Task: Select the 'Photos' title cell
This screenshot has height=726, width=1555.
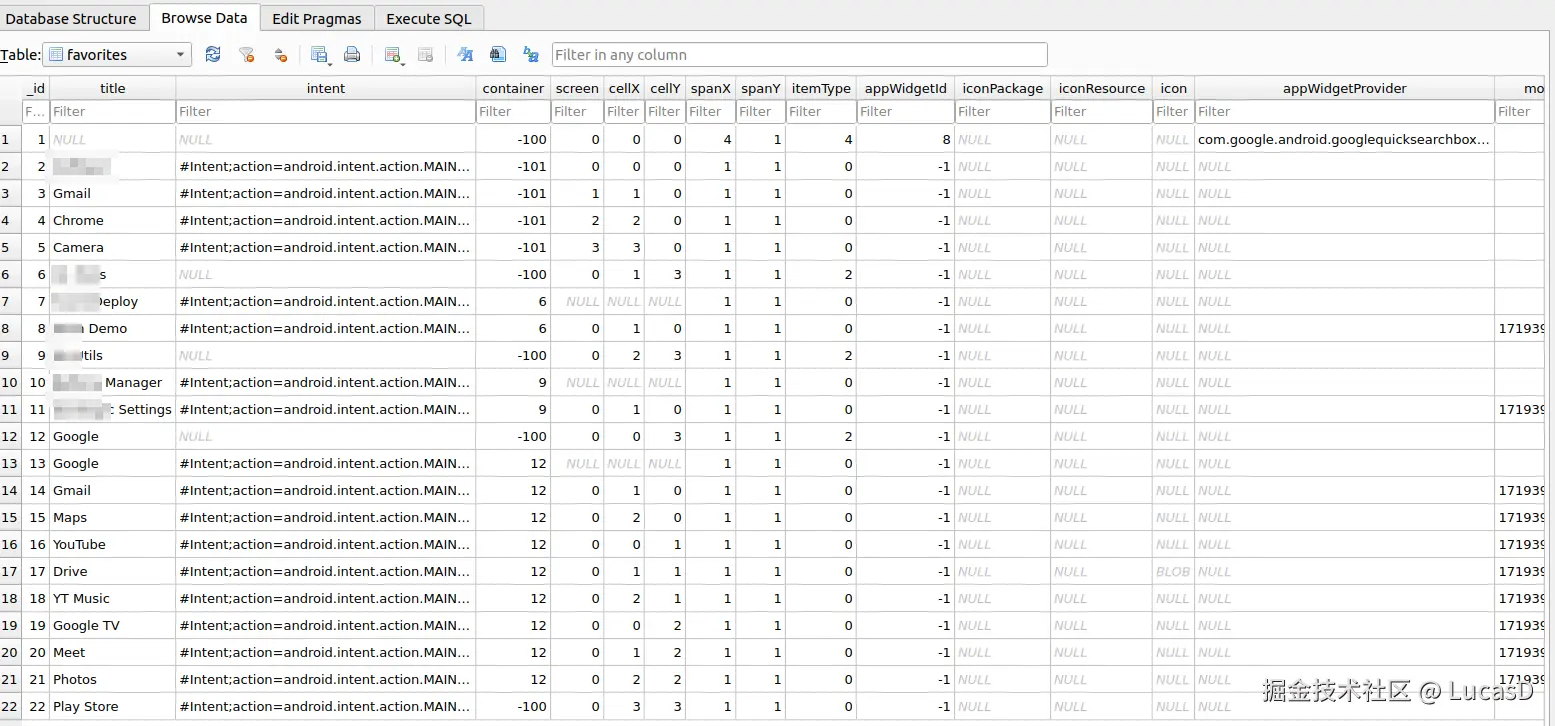Action: pyautogui.click(x=113, y=679)
